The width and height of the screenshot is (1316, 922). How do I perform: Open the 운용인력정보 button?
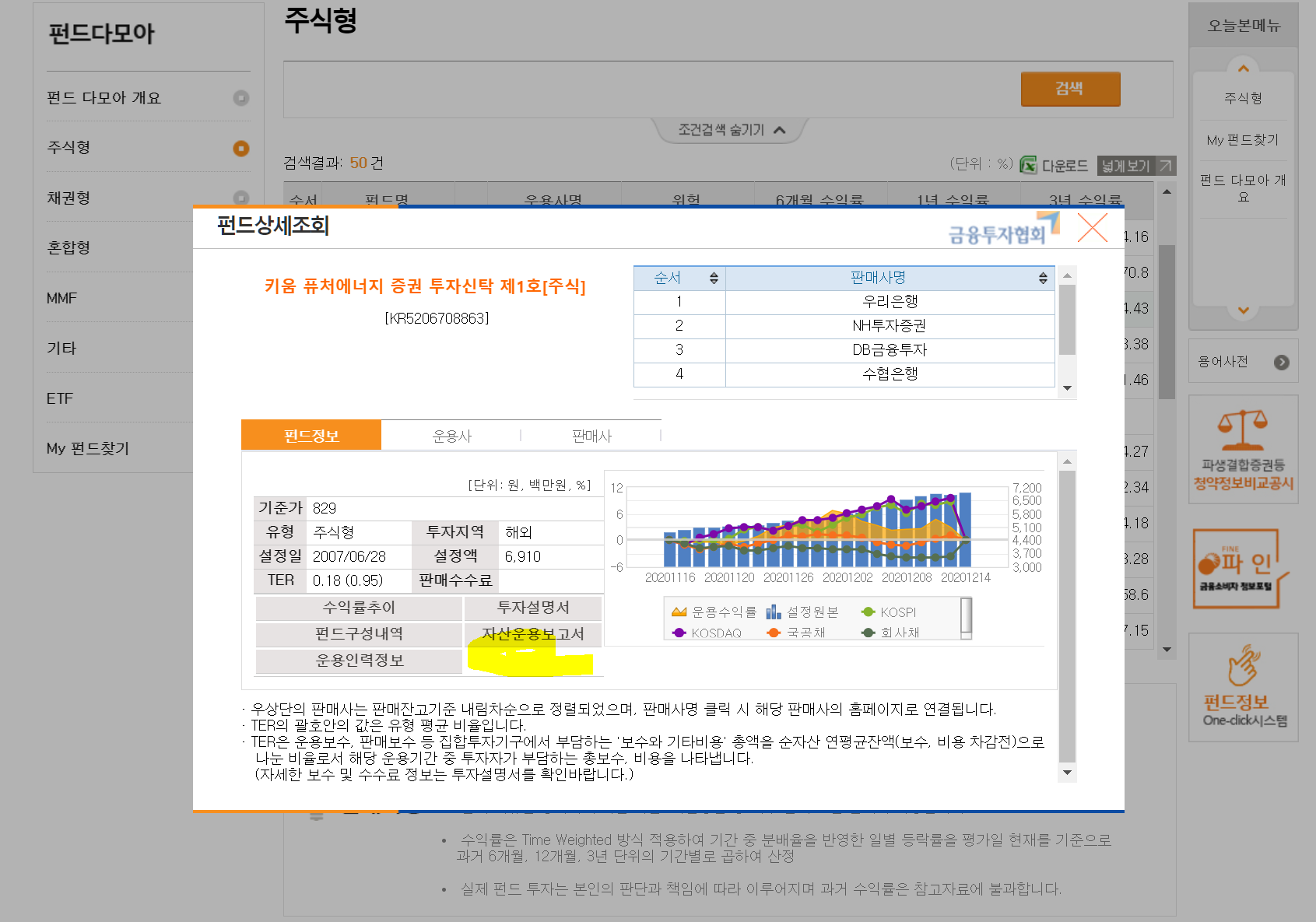point(359,661)
